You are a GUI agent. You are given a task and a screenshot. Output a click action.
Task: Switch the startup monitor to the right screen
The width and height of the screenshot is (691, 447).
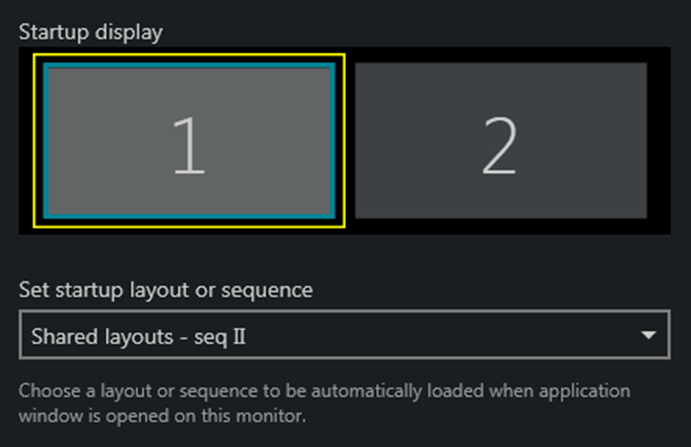coord(500,140)
